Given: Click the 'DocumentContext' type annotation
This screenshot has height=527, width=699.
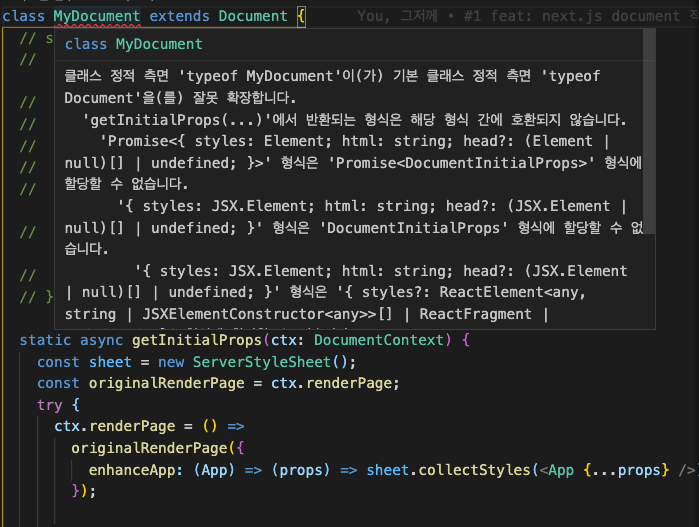Looking at the screenshot, I should point(379,340).
